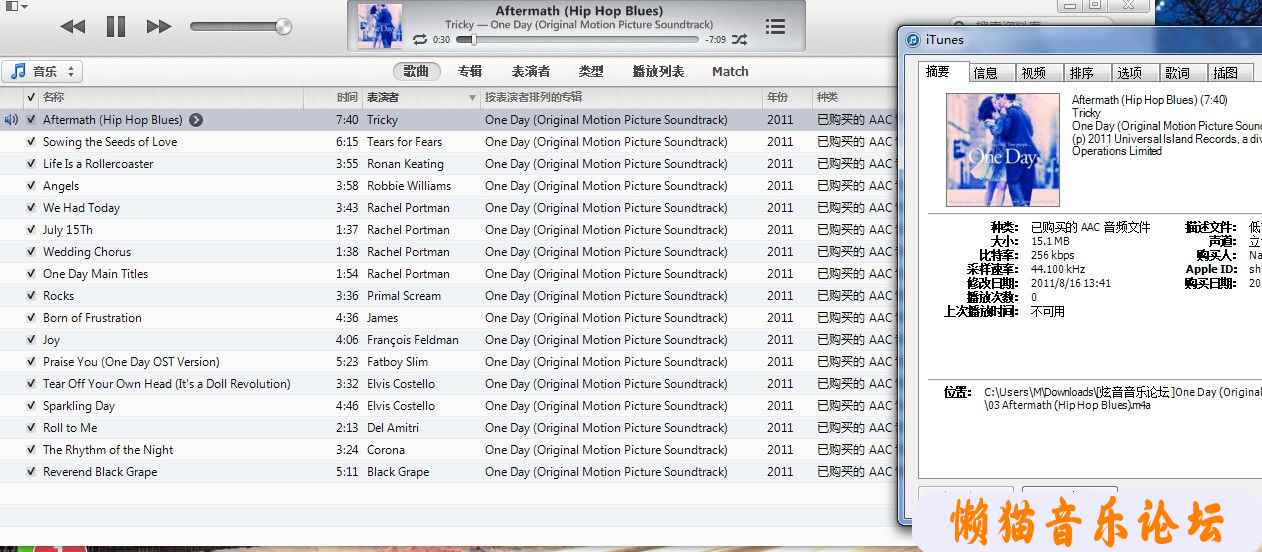Toggle the check-all column header checkmark
This screenshot has height=552, width=1262.
(31, 98)
